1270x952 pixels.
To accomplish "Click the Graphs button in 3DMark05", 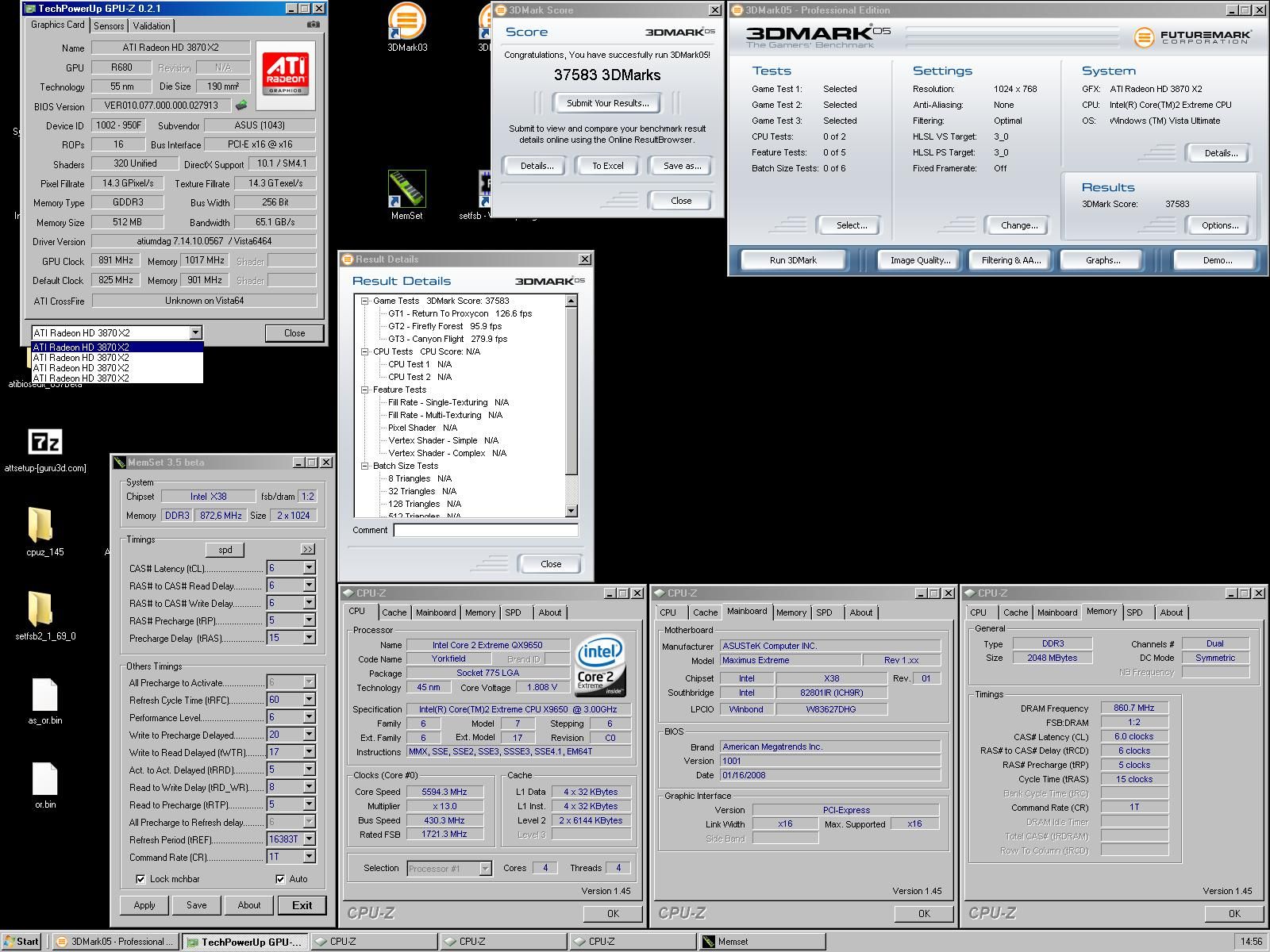I will [1103, 260].
